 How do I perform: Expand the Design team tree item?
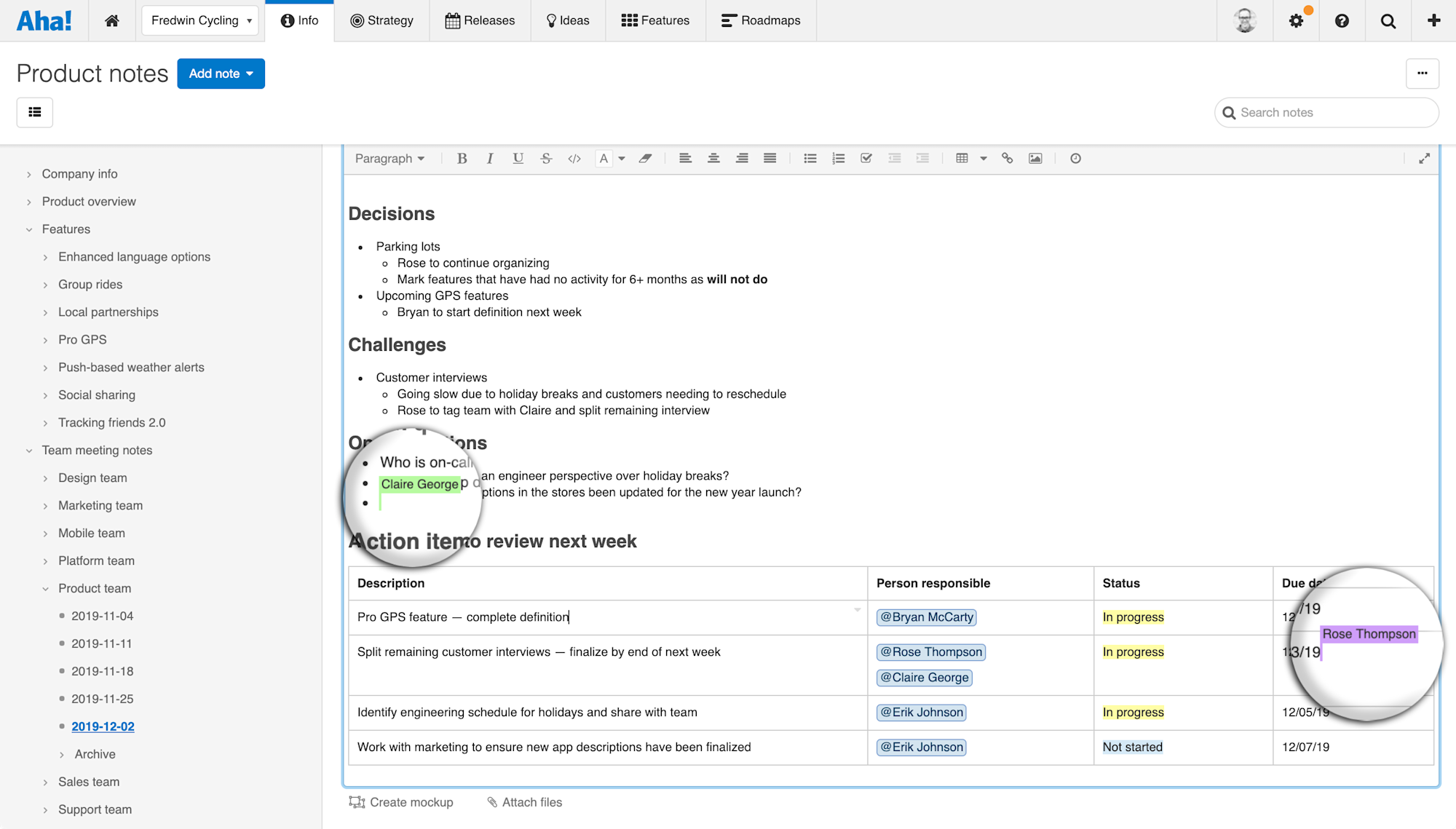45,477
